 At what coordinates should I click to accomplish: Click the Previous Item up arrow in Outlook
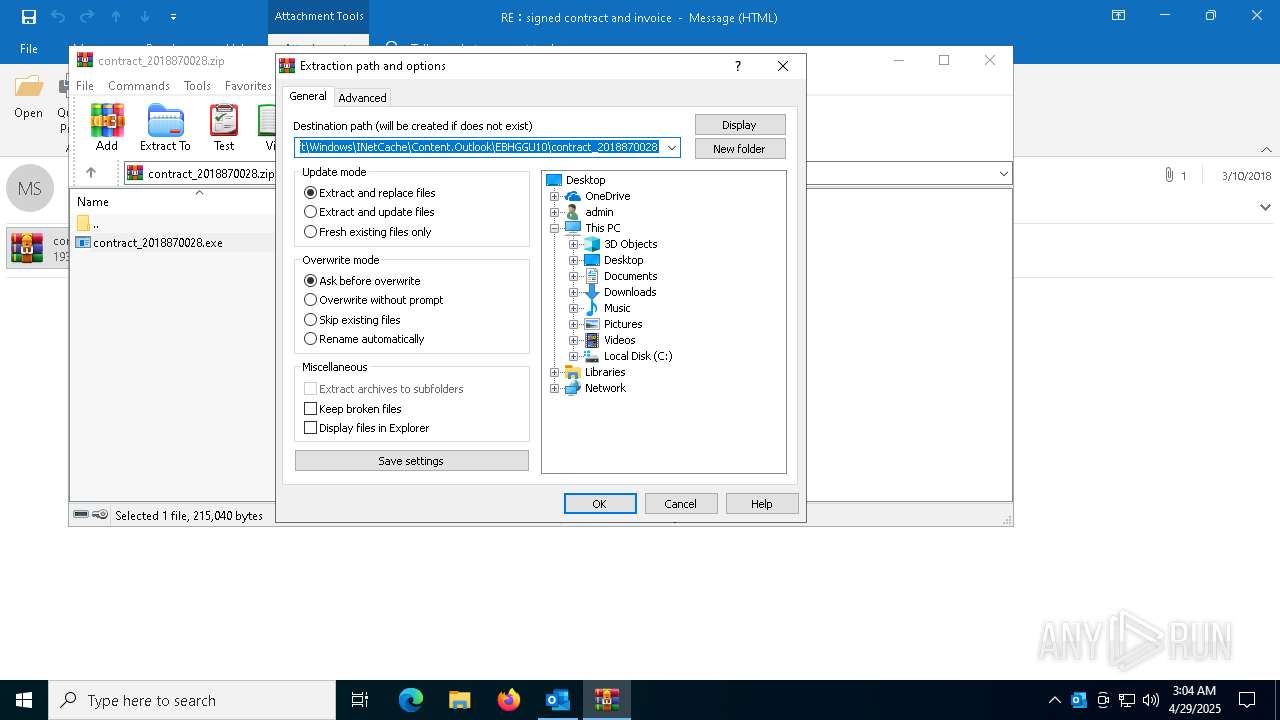(x=116, y=17)
